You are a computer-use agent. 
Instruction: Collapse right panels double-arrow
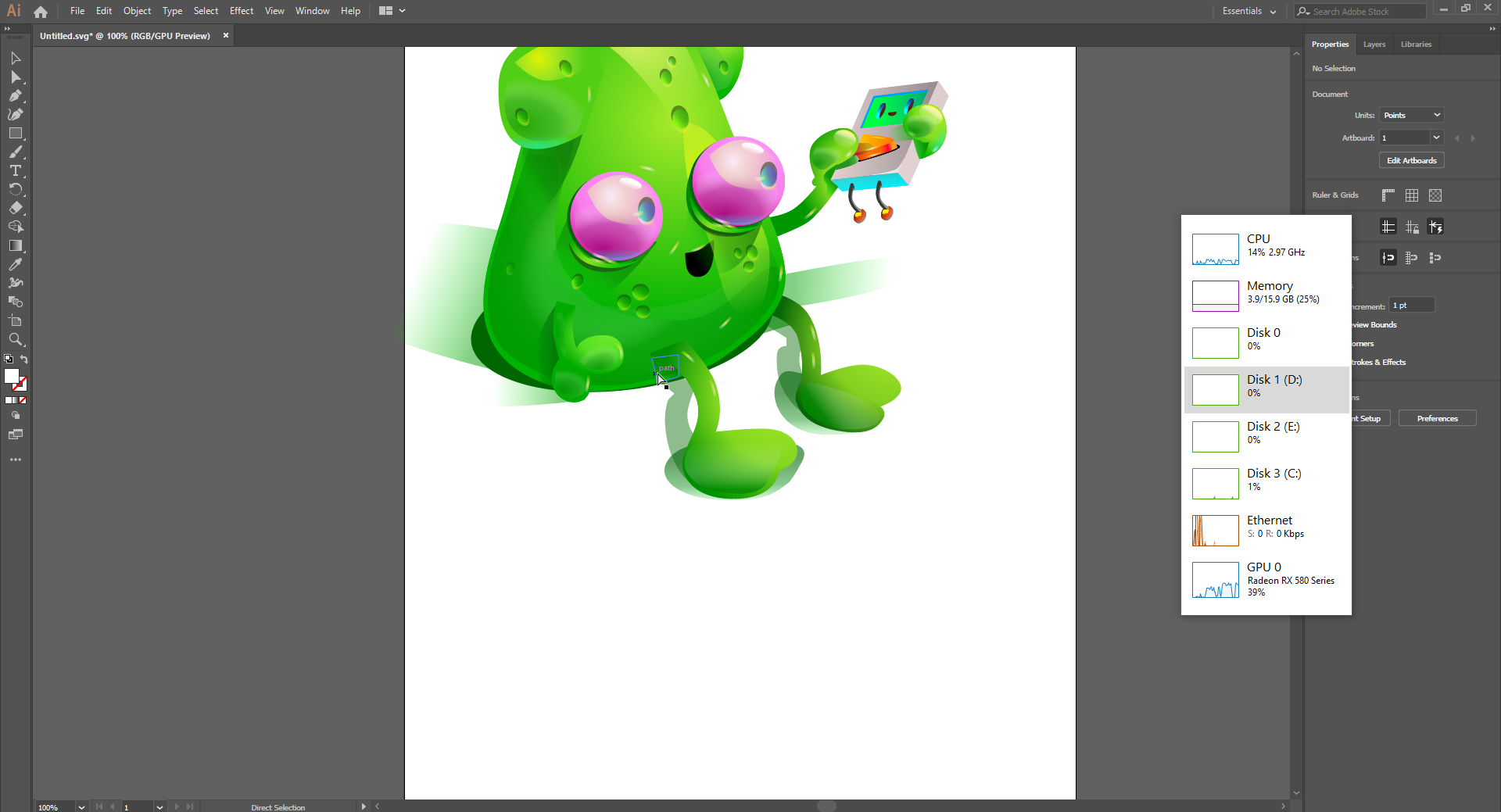pos(1492,29)
